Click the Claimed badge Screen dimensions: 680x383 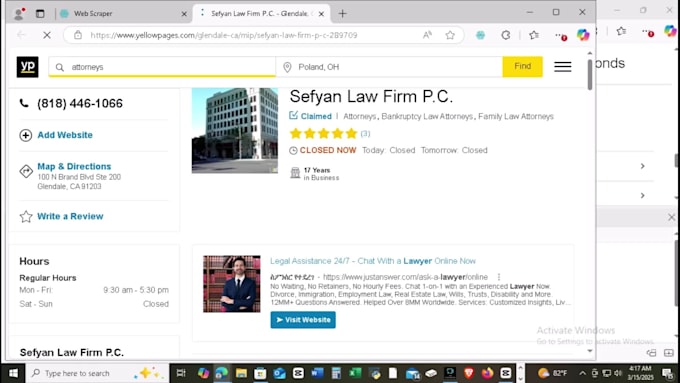coord(311,116)
